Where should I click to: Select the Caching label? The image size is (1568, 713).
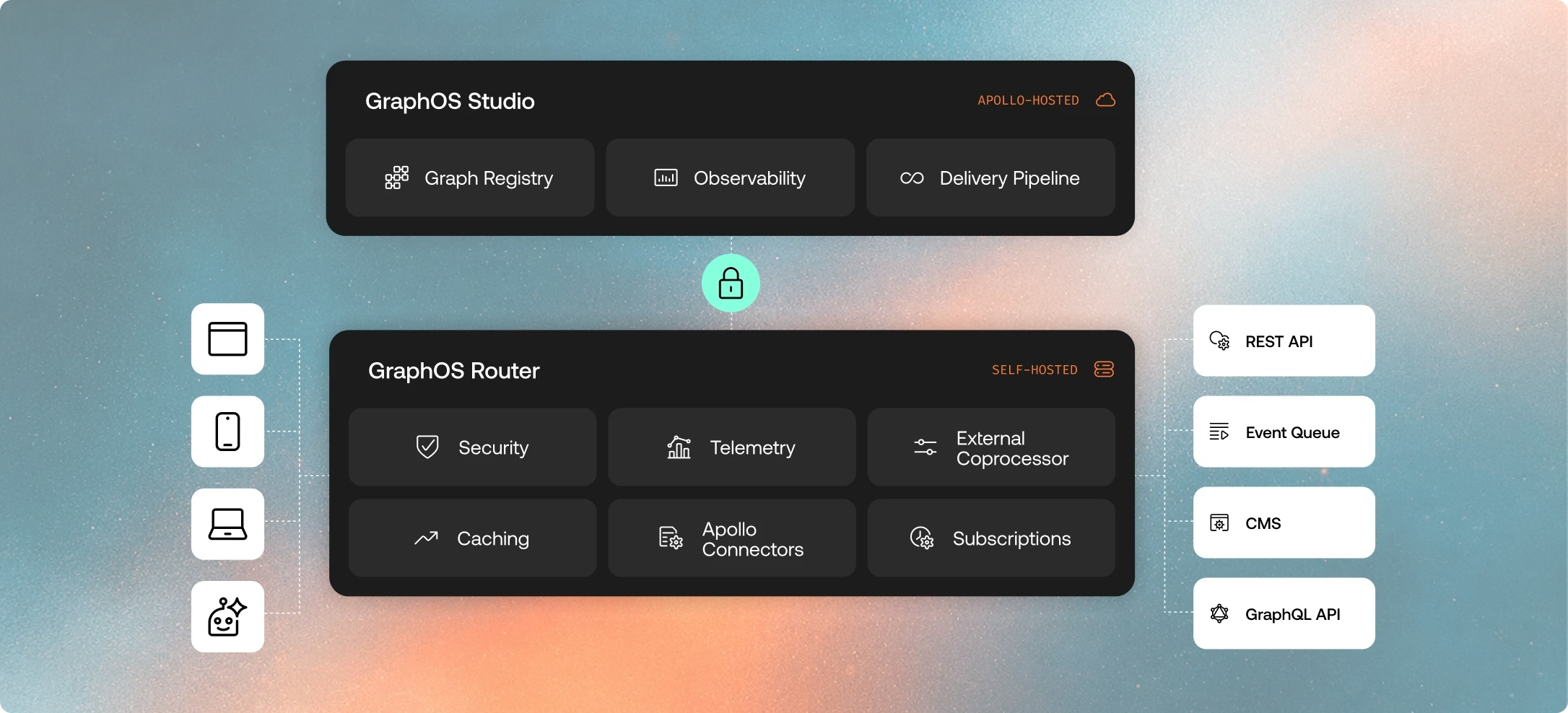[x=493, y=538]
